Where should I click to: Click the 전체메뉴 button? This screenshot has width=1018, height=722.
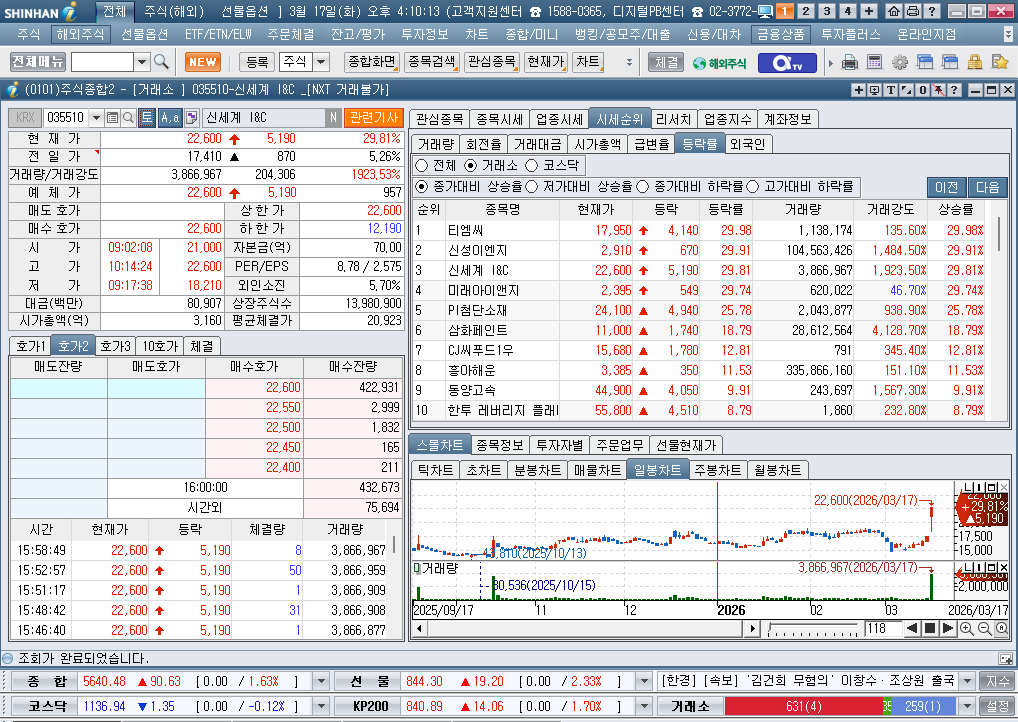pyautogui.click(x=38, y=62)
